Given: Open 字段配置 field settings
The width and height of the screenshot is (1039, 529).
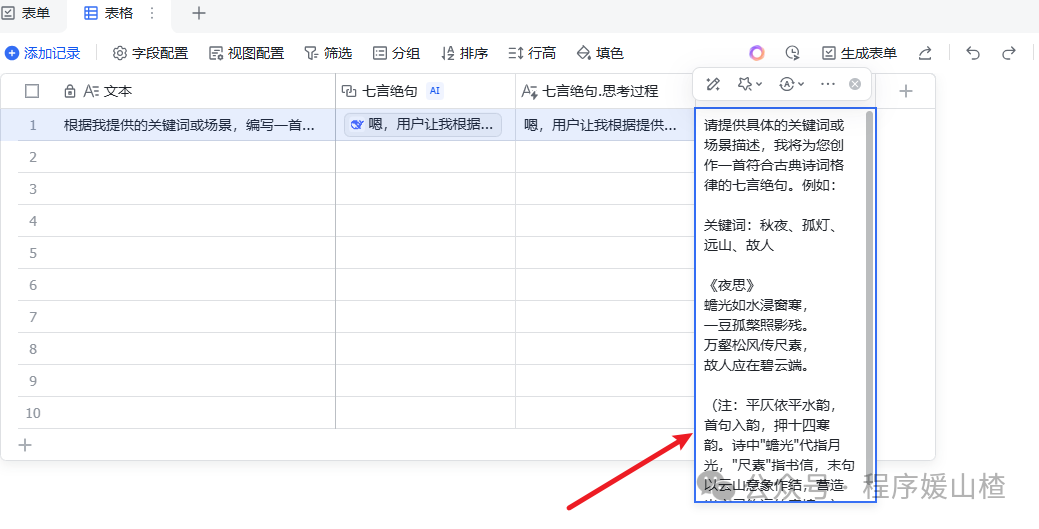Looking at the screenshot, I should click(150, 53).
